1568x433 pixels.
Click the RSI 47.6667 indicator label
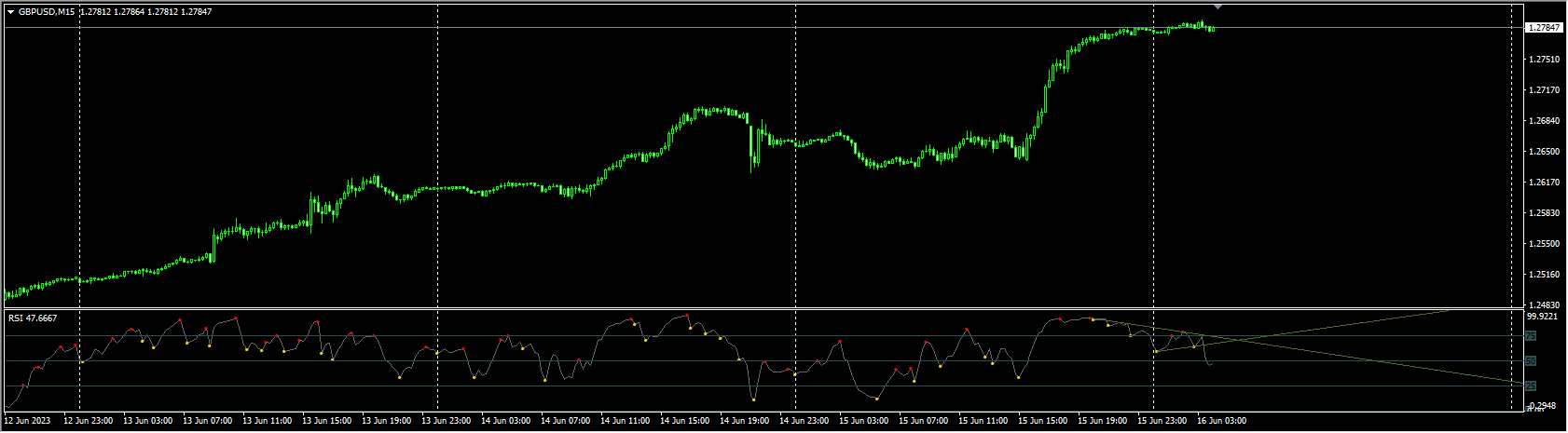tap(33, 318)
